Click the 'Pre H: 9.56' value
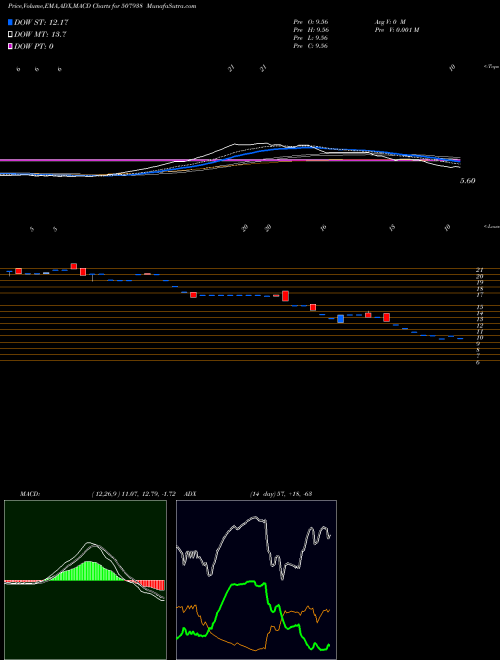The height and width of the screenshot is (660, 500). tap(311, 30)
